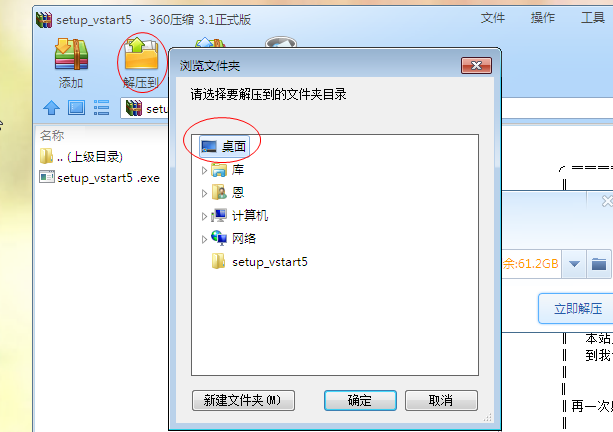Screen dimensions: 613x432
Task: Switch to list view mode icon
Action: (101, 108)
